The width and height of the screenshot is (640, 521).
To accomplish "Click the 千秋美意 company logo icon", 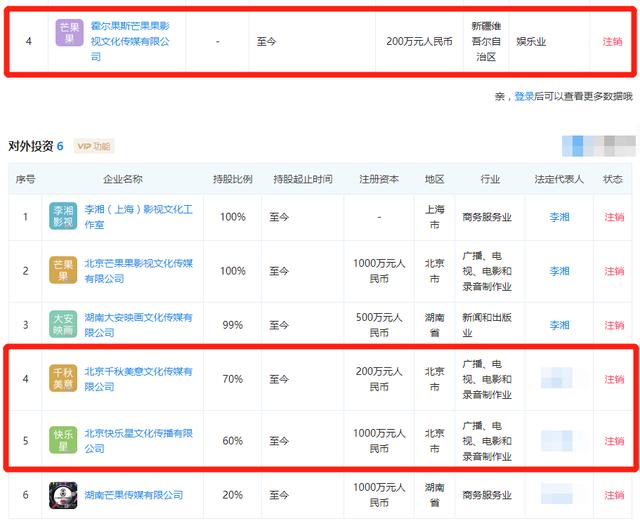I will pyautogui.click(x=63, y=378).
